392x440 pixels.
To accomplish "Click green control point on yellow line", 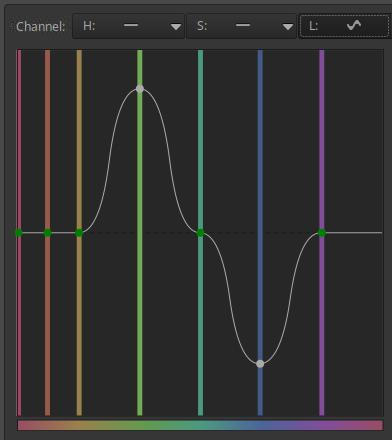I will [x=79, y=233].
